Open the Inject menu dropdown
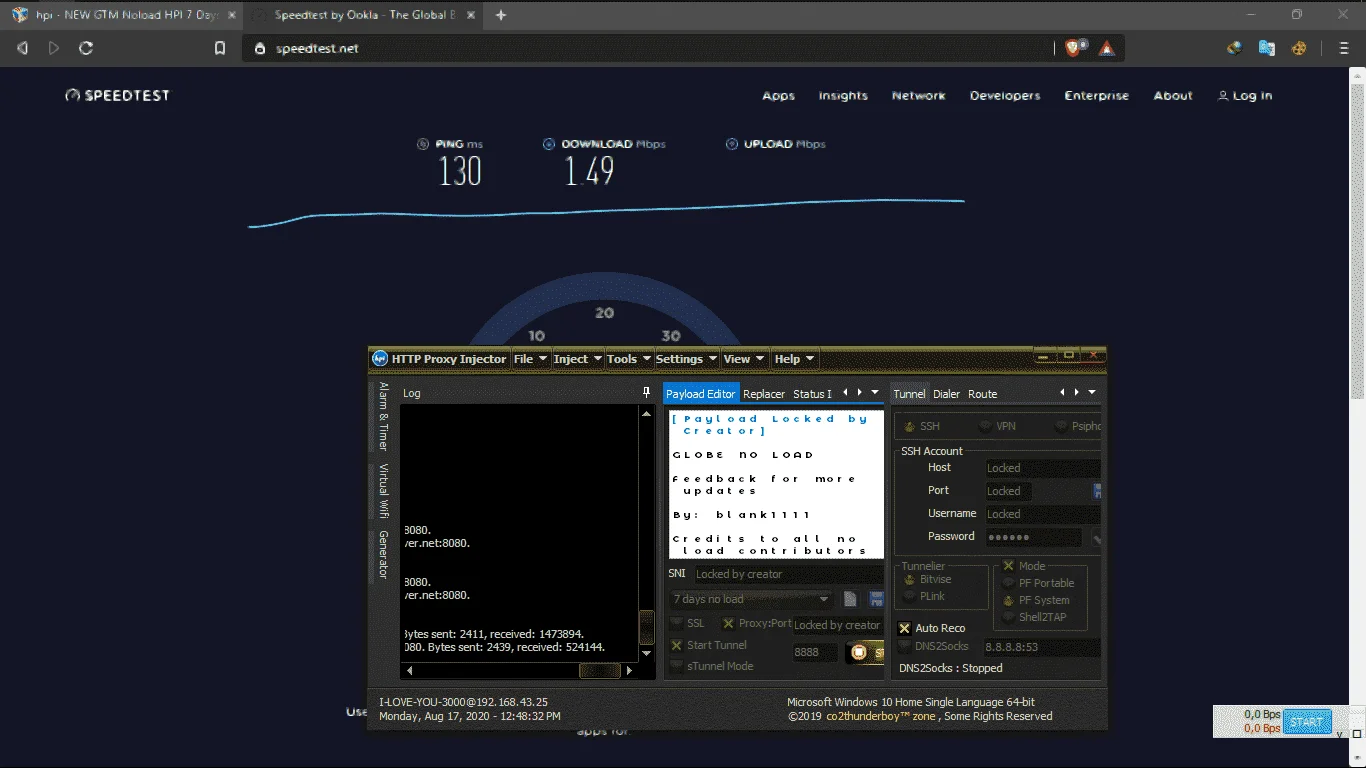Viewport: 1366px width, 768px height. (578, 359)
